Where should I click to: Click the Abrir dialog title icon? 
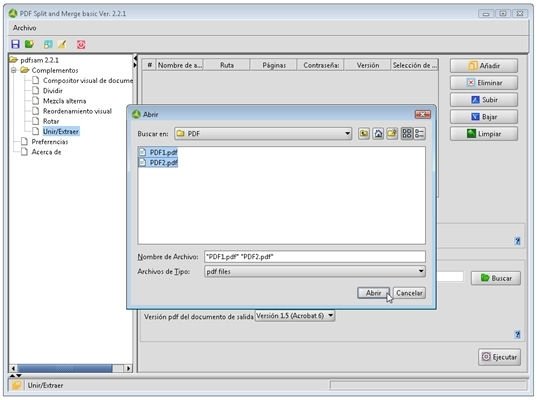136,114
